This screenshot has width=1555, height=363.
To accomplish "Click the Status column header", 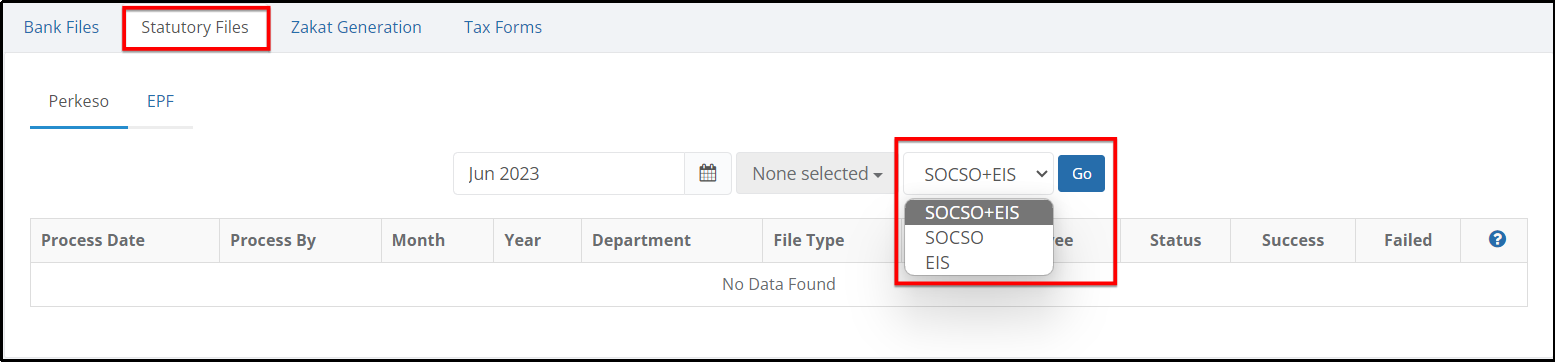I will [x=1176, y=240].
